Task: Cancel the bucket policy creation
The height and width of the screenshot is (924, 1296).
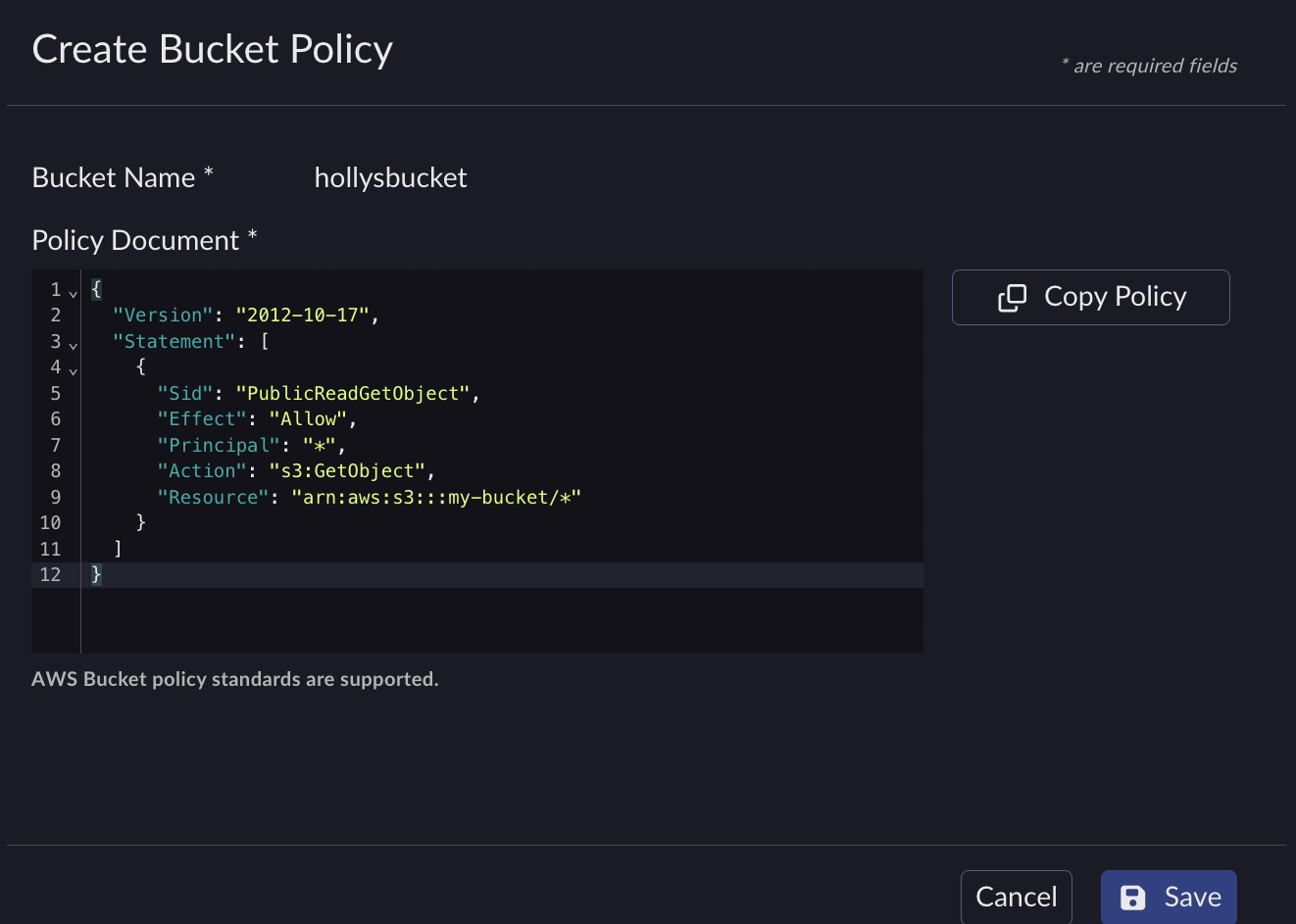Action: click(1017, 897)
